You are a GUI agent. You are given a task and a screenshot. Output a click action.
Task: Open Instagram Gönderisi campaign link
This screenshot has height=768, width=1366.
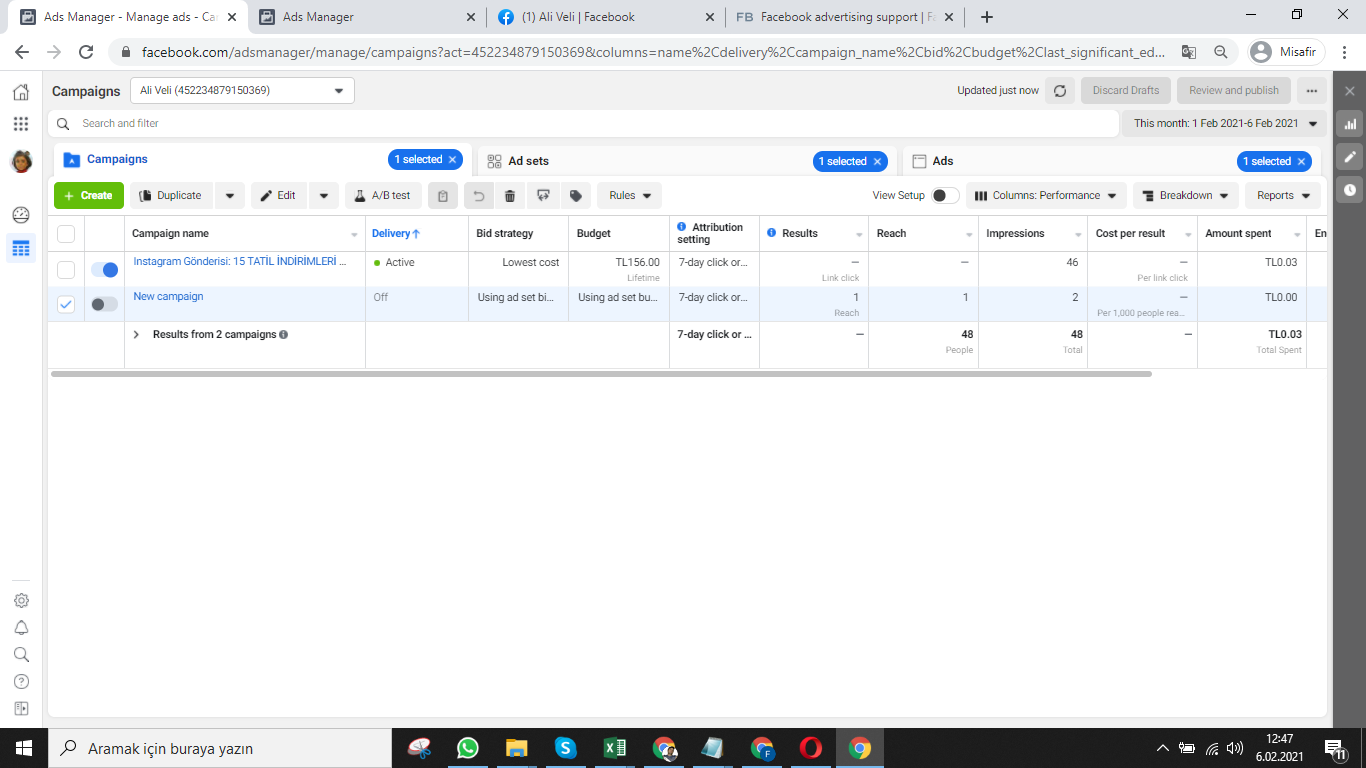pos(240,262)
